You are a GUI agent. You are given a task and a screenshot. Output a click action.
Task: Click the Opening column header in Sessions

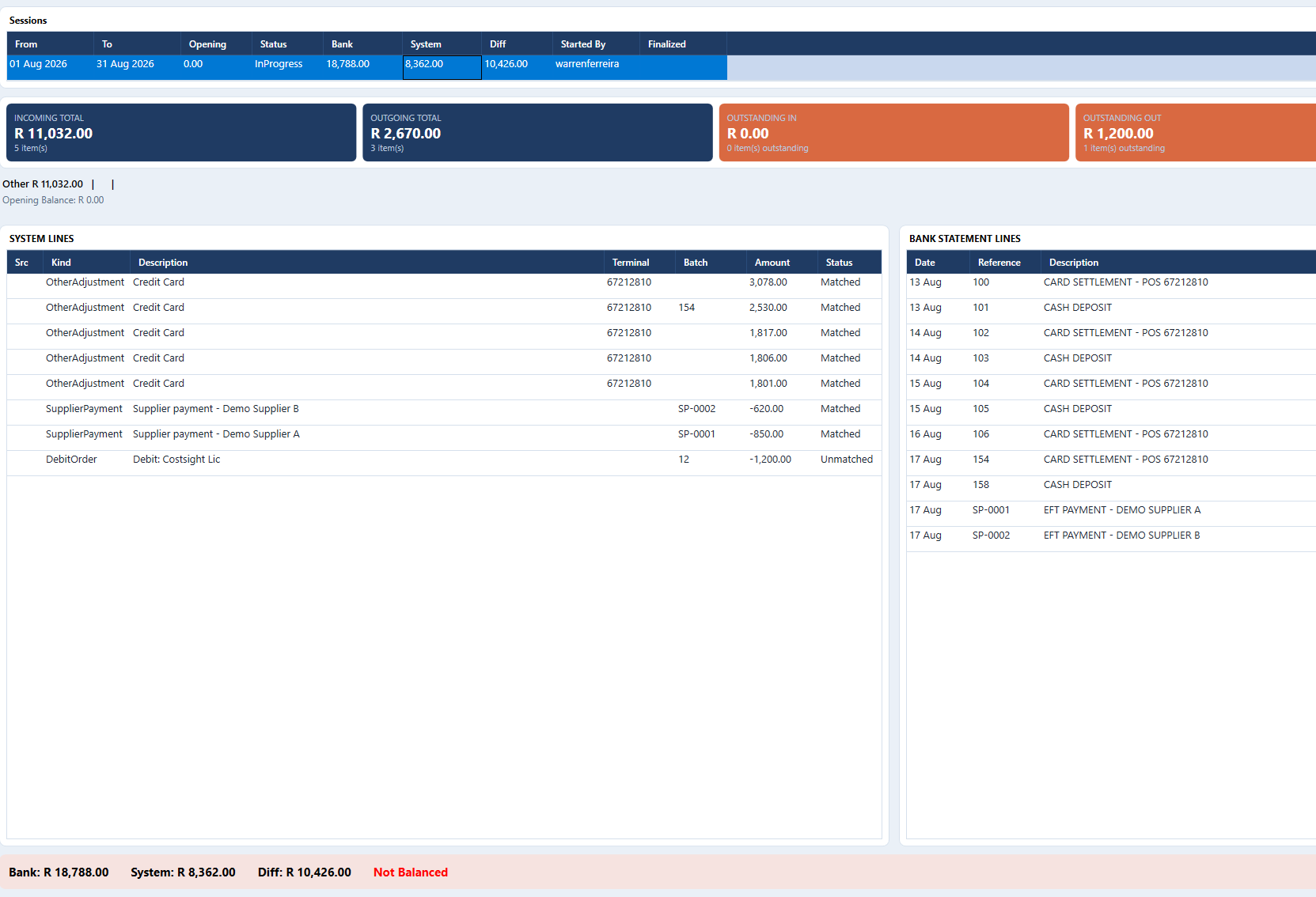coord(216,44)
